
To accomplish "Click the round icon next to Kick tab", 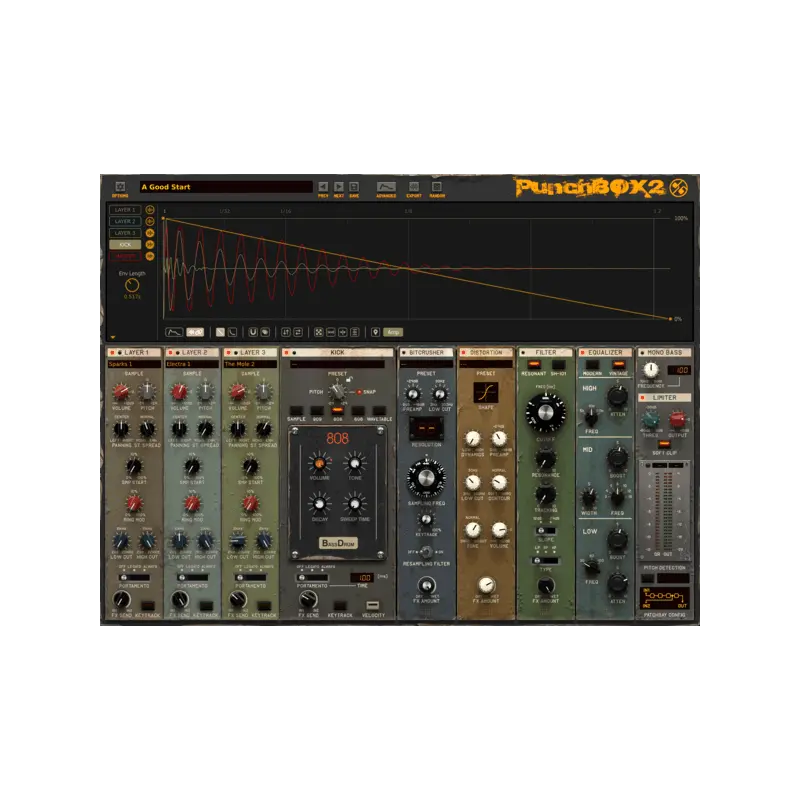I will pyautogui.click(x=150, y=245).
